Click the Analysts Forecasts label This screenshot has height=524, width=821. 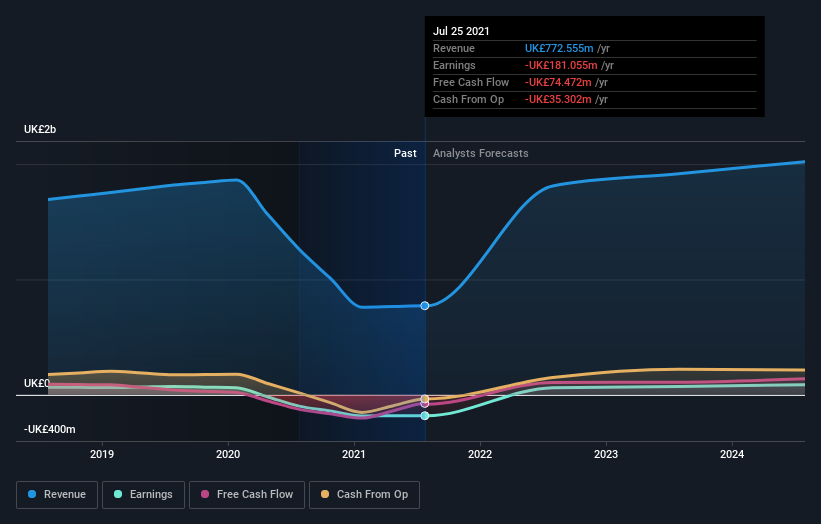point(481,153)
